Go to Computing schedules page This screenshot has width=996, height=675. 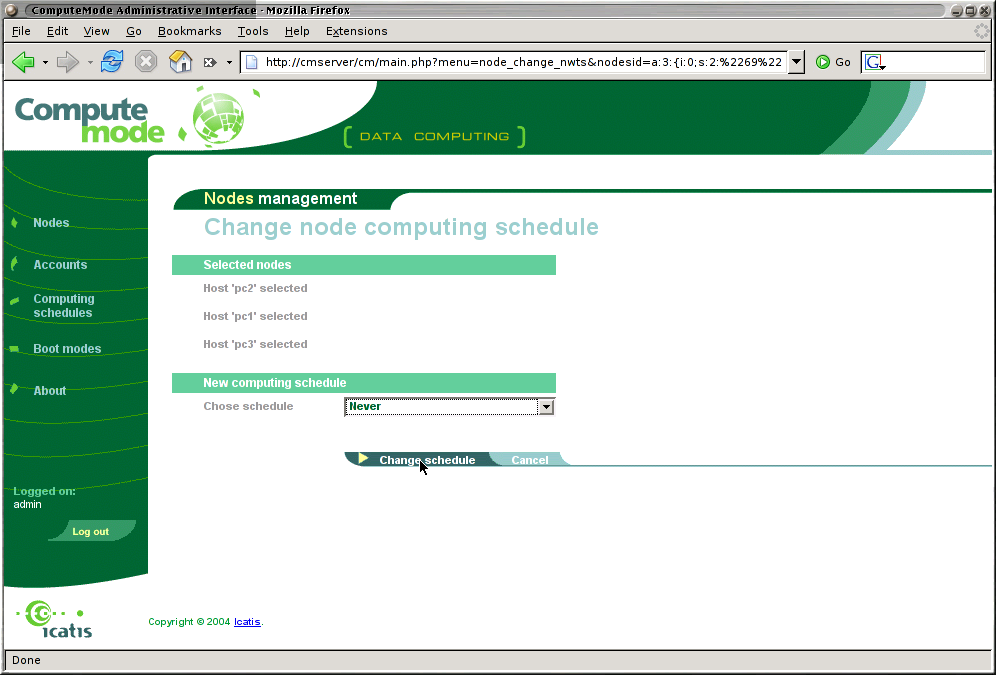point(64,305)
